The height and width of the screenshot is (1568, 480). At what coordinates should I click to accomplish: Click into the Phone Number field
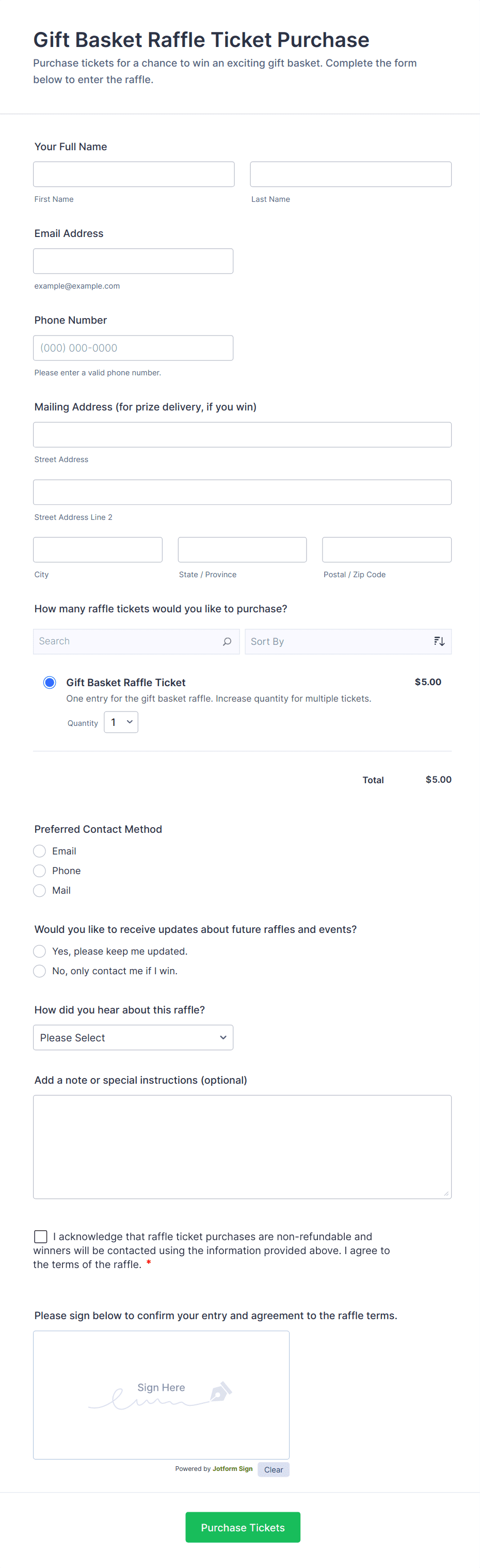133,348
